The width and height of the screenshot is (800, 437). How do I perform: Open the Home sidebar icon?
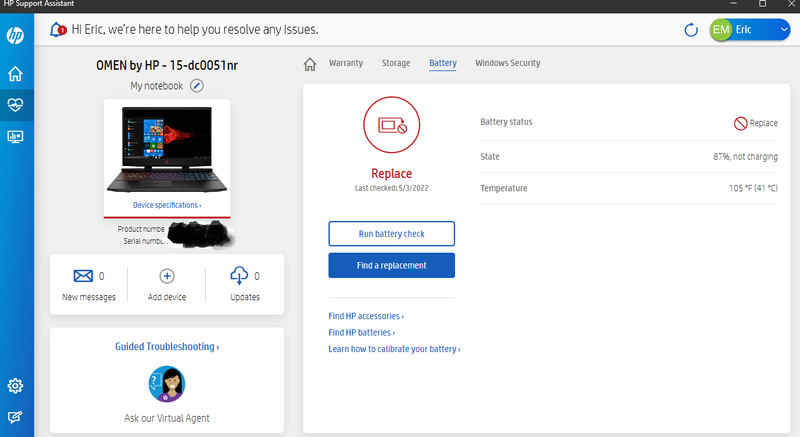[x=16, y=74]
